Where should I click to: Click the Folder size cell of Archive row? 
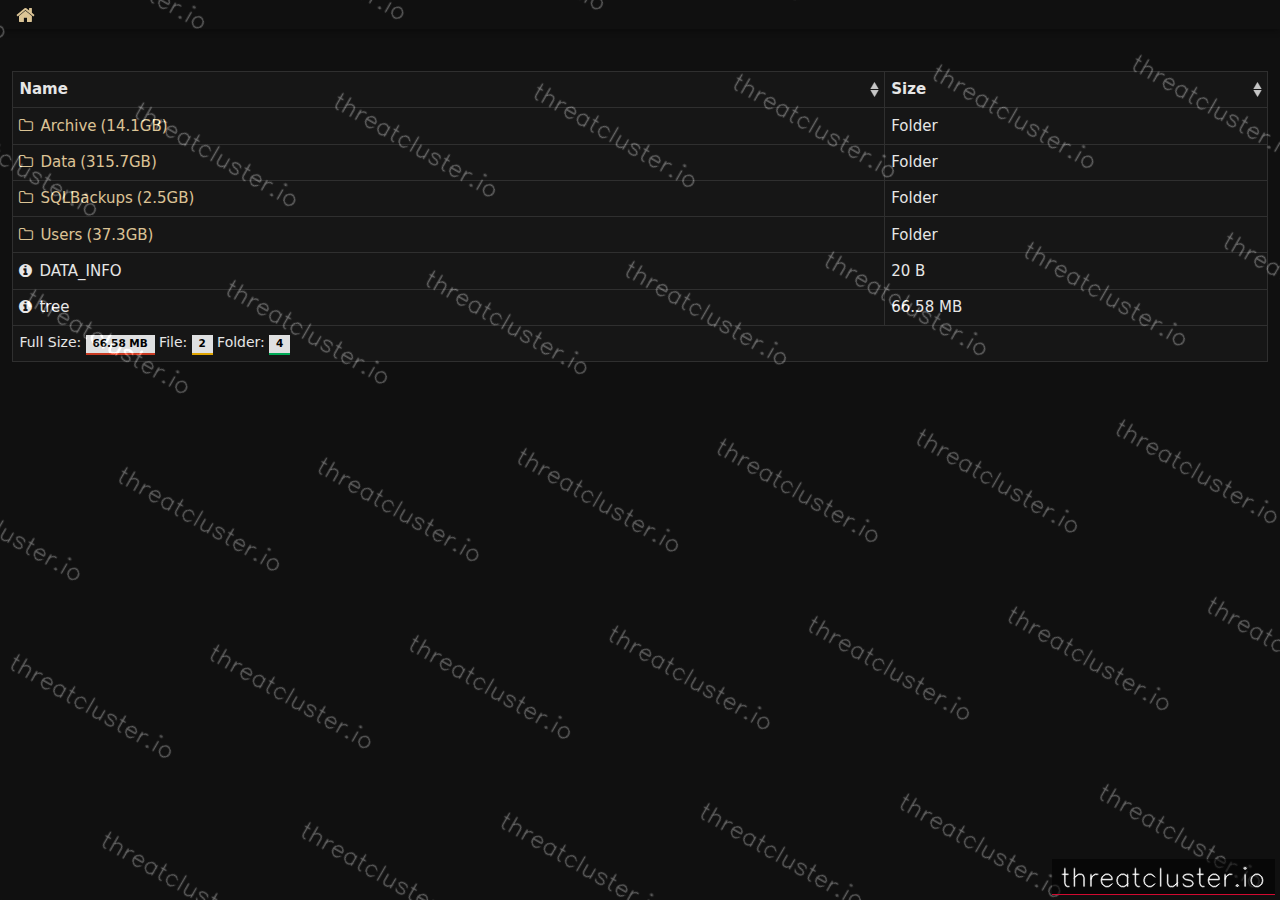click(x=1076, y=126)
